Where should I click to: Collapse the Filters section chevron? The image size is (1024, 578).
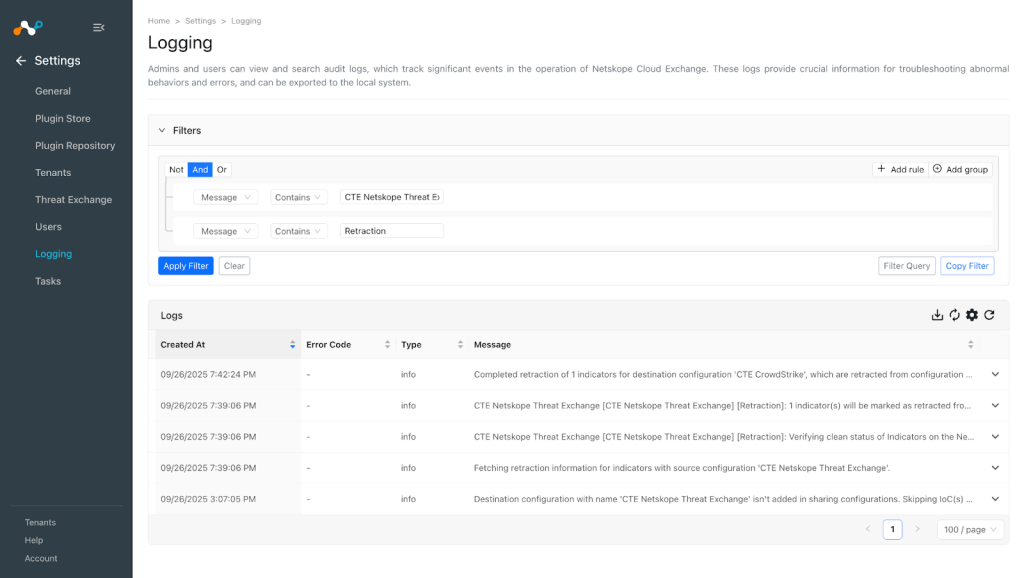162,131
